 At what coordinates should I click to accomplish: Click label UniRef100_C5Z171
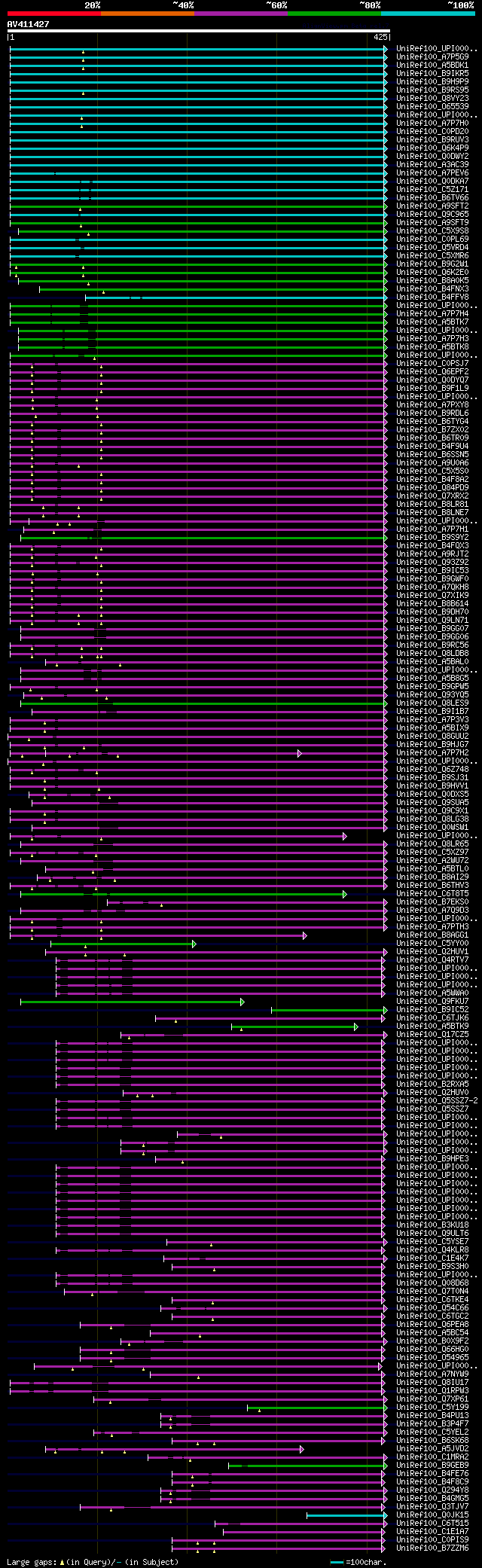coord(432,189)
